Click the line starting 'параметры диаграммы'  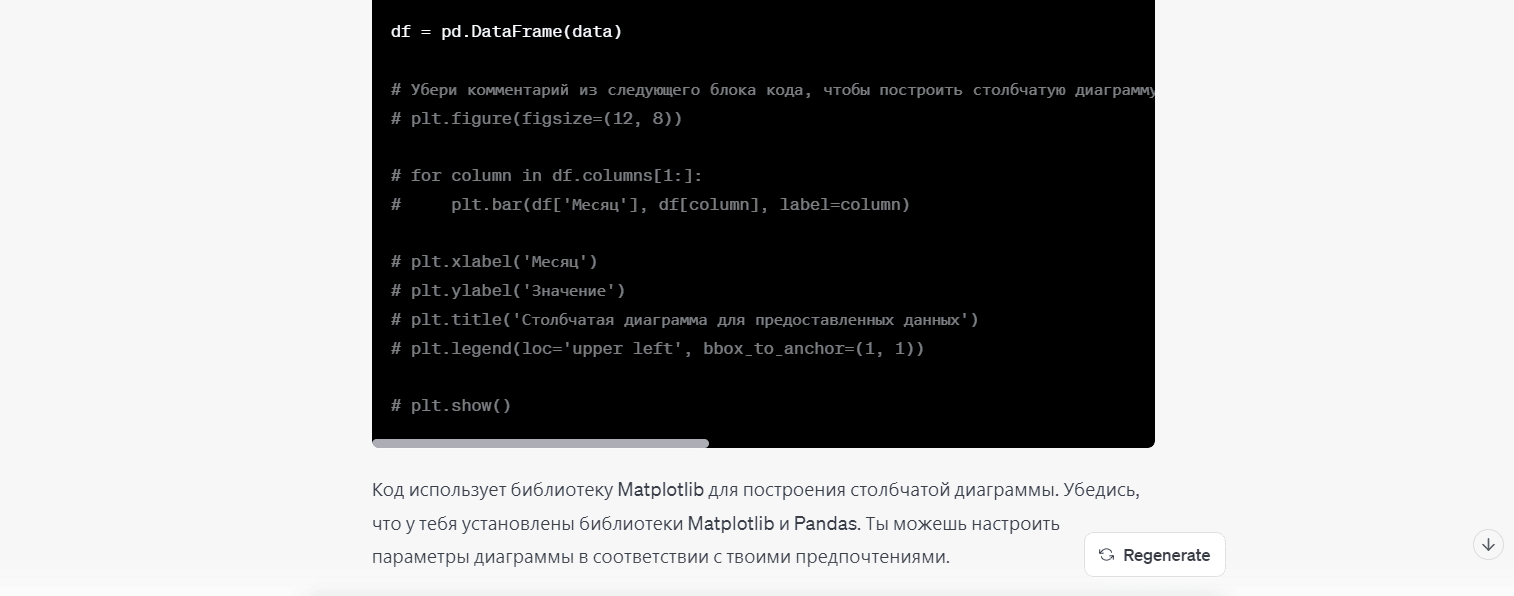pyautogui.click(x=660, y=556)
